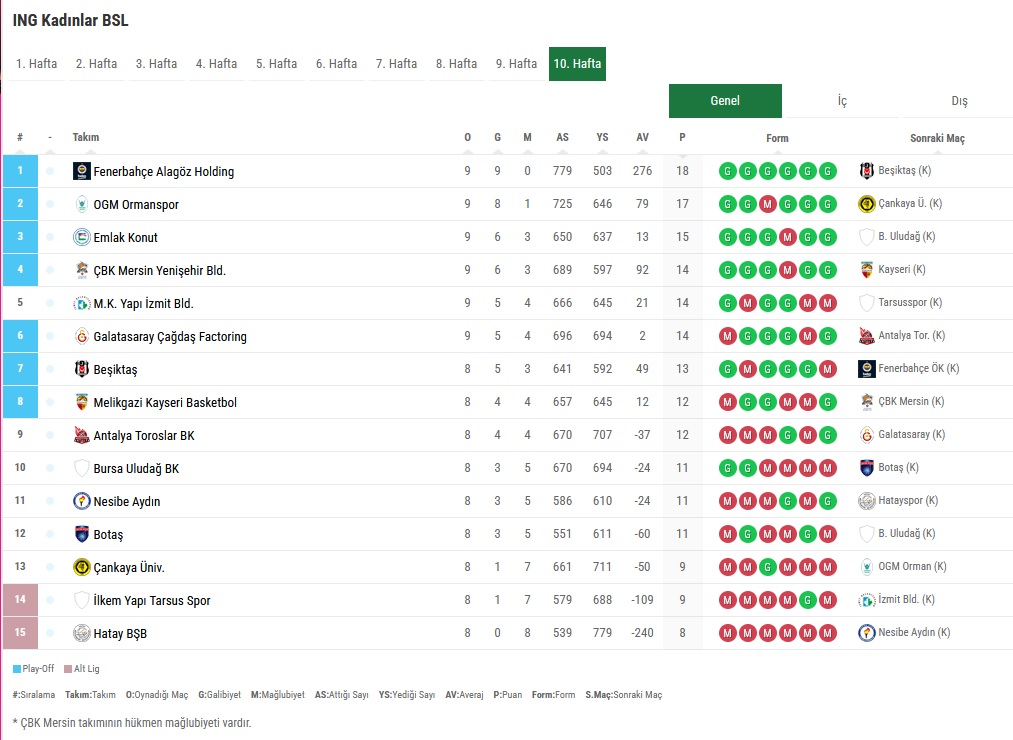Viewport: 1013px width, 740px height.
Task: Open the İlkem Yapı Tarsus Spor link
Action: tap(152, 600)
